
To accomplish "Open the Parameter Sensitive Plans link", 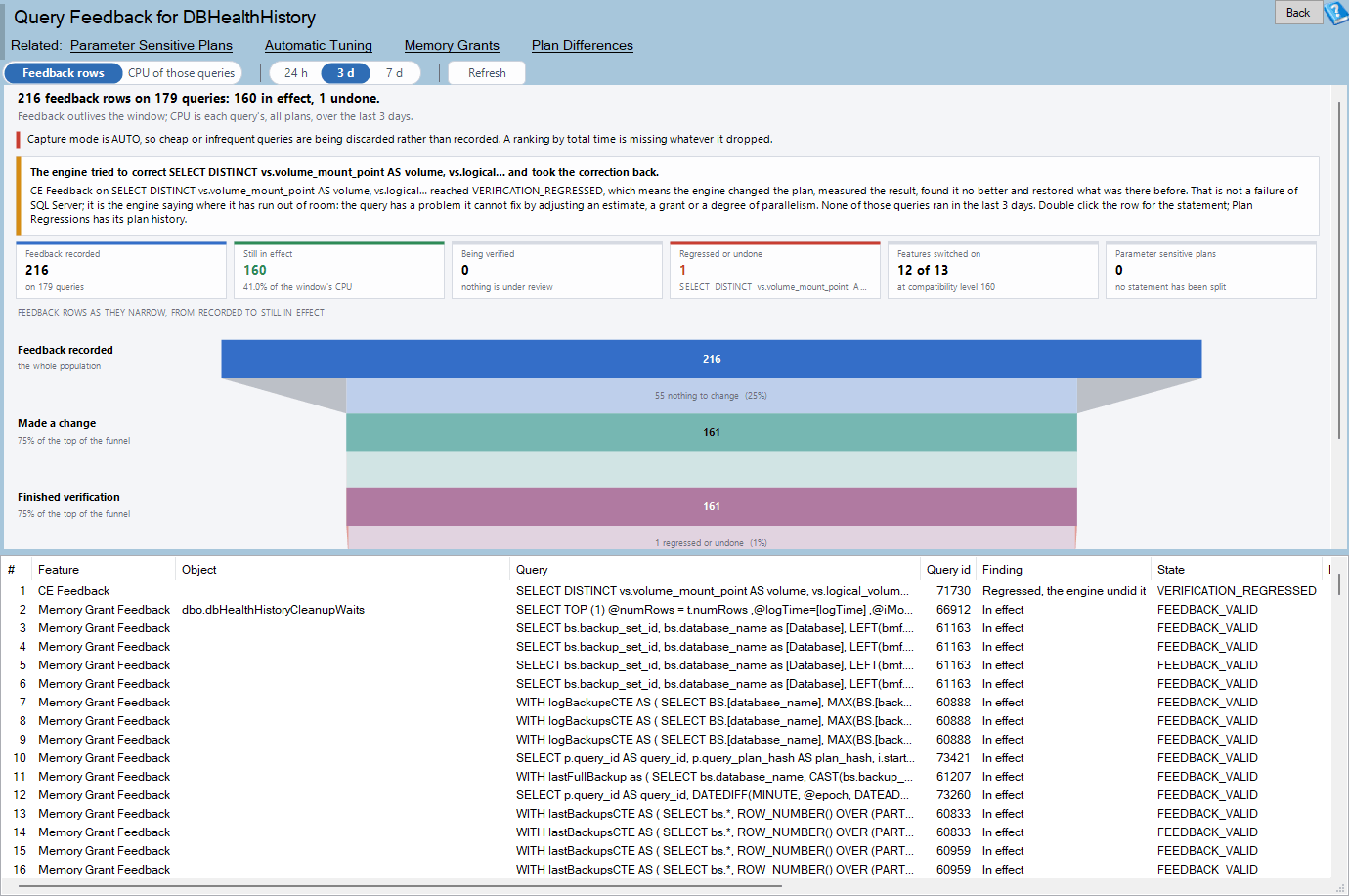I will click(x=152, y=45).
